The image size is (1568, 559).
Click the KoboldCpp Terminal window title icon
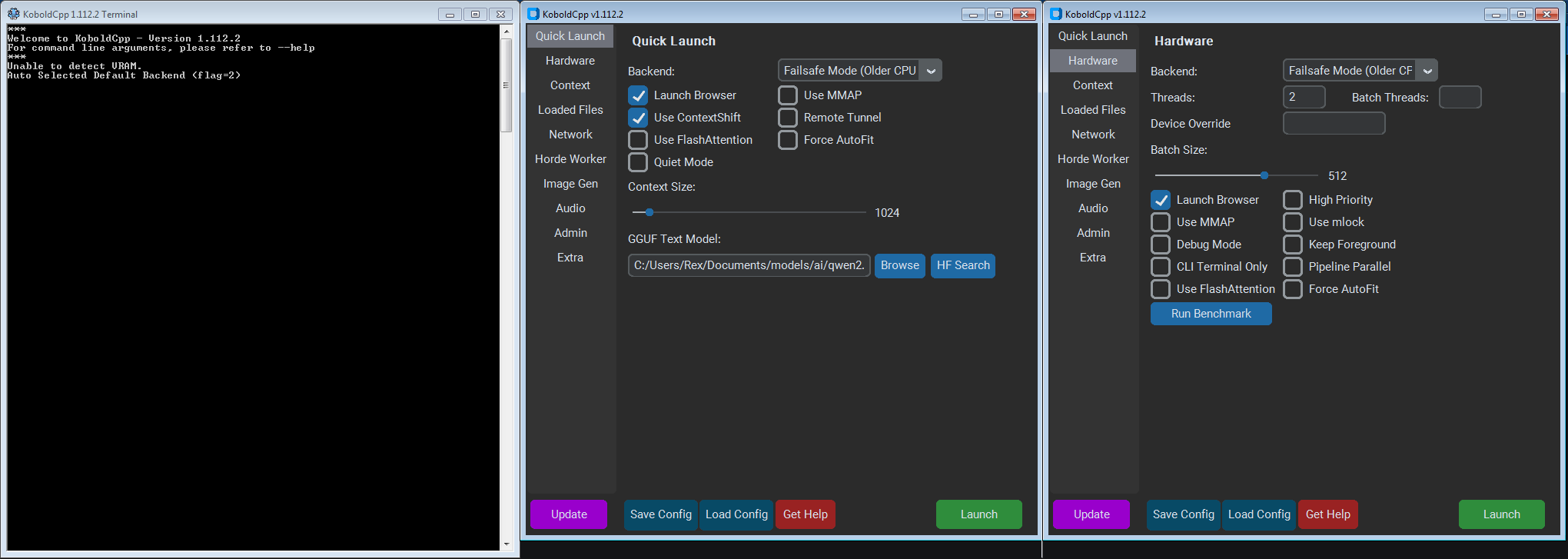[x=13, y=14]
